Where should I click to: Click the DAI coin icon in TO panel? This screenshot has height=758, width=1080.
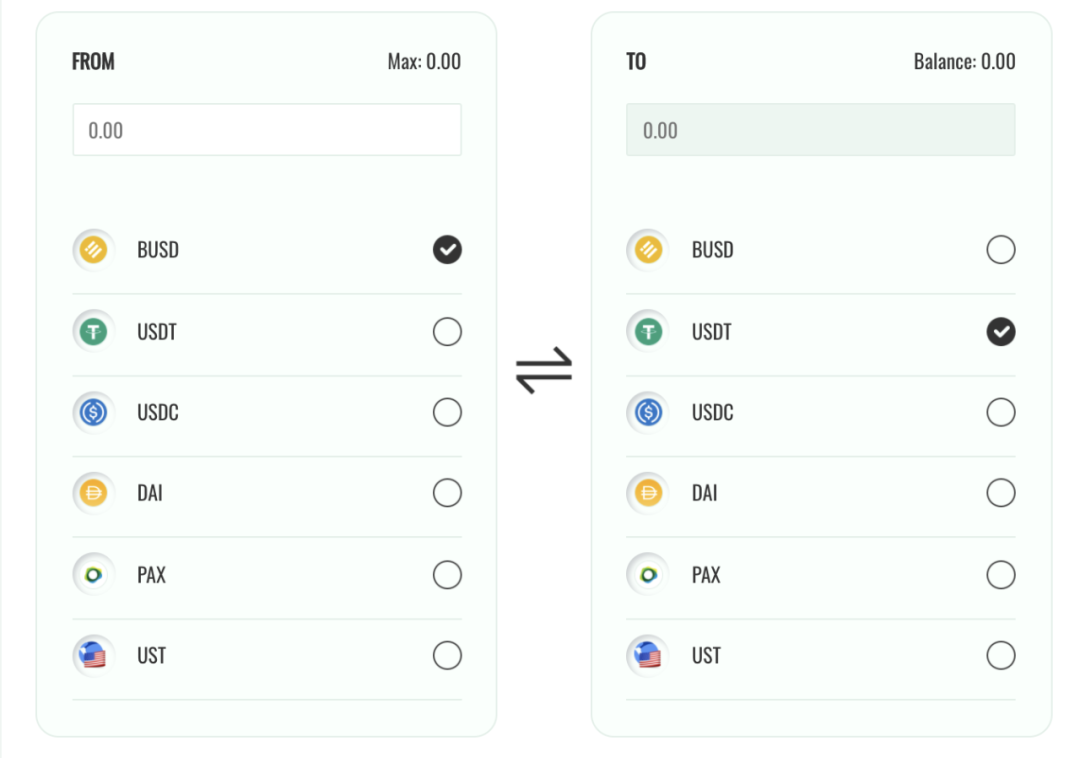click(648, 493)
